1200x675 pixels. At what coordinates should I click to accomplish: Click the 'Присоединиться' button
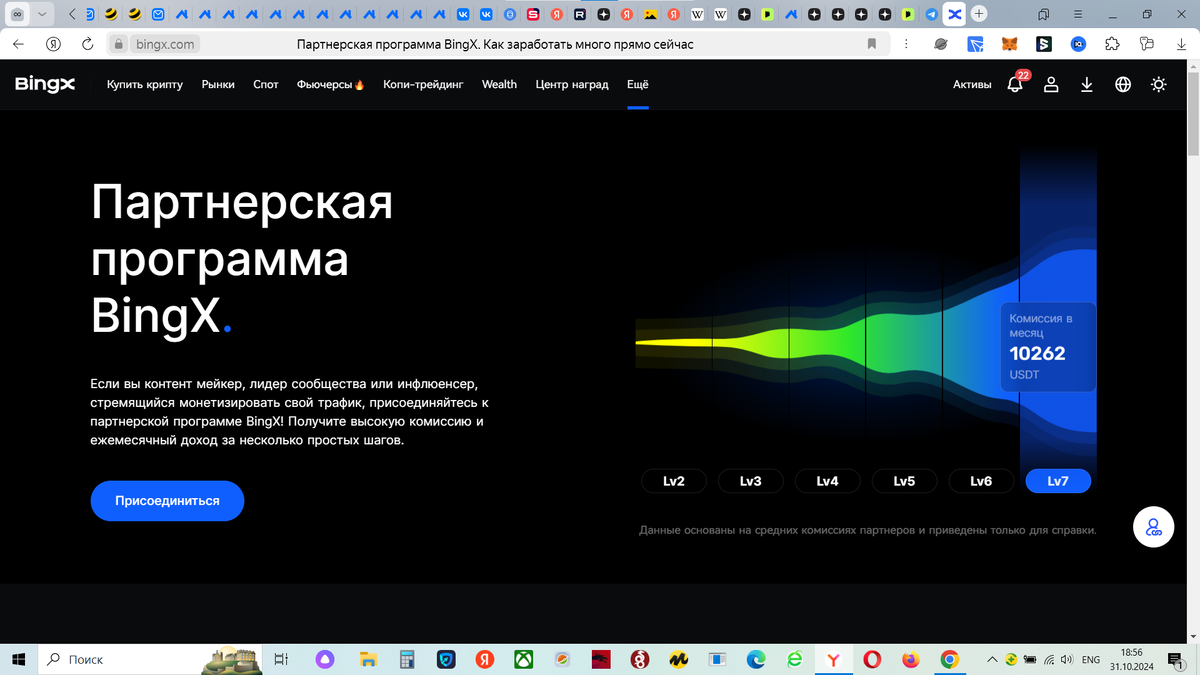pos(167,500)
